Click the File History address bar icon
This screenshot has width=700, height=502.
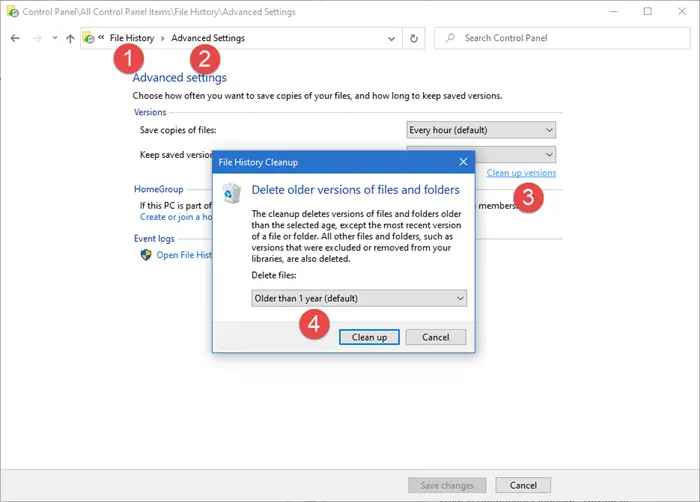click(x=88, y=38)
